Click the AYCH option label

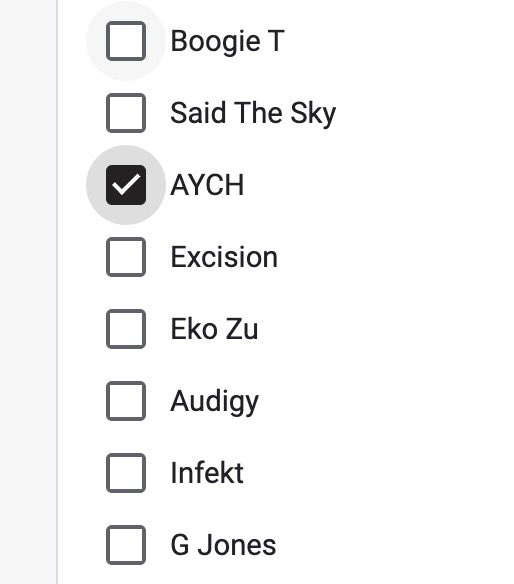coord(207,185)
